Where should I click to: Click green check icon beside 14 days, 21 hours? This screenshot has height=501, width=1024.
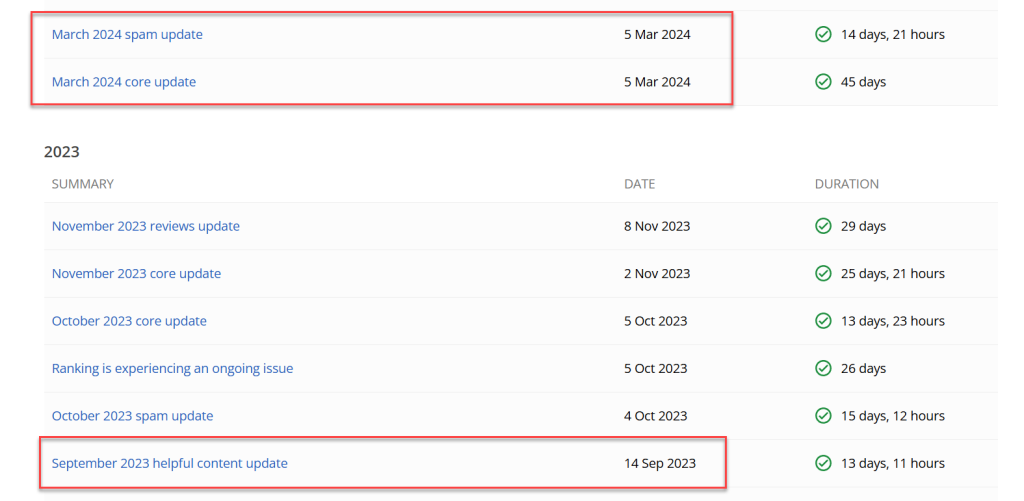pos(823,35)
